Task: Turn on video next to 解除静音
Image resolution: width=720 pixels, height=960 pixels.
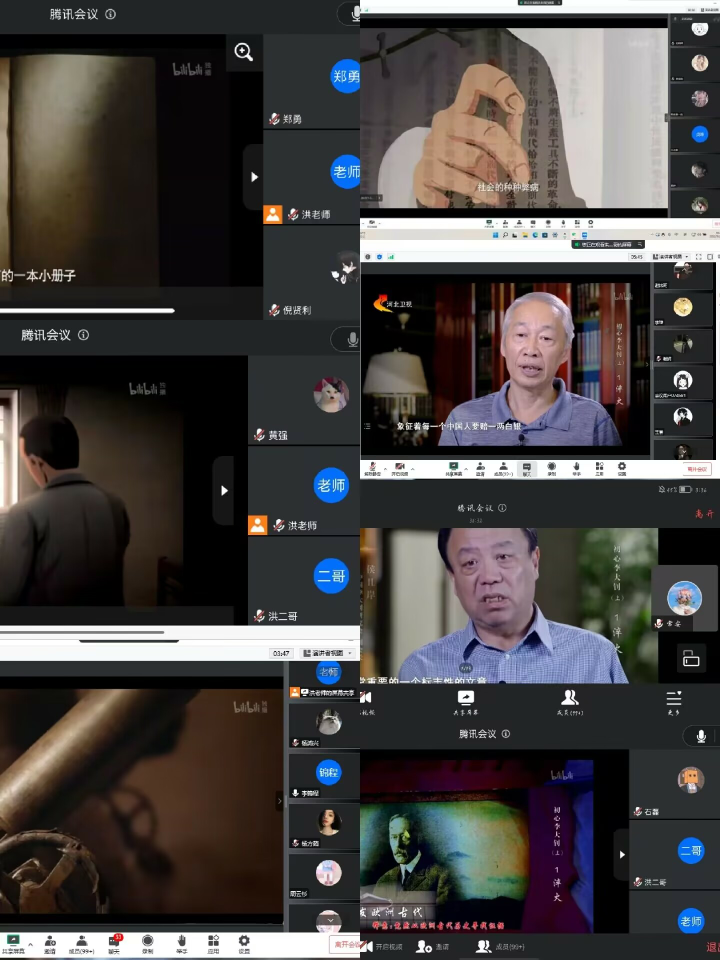Action: pos(401,468)
